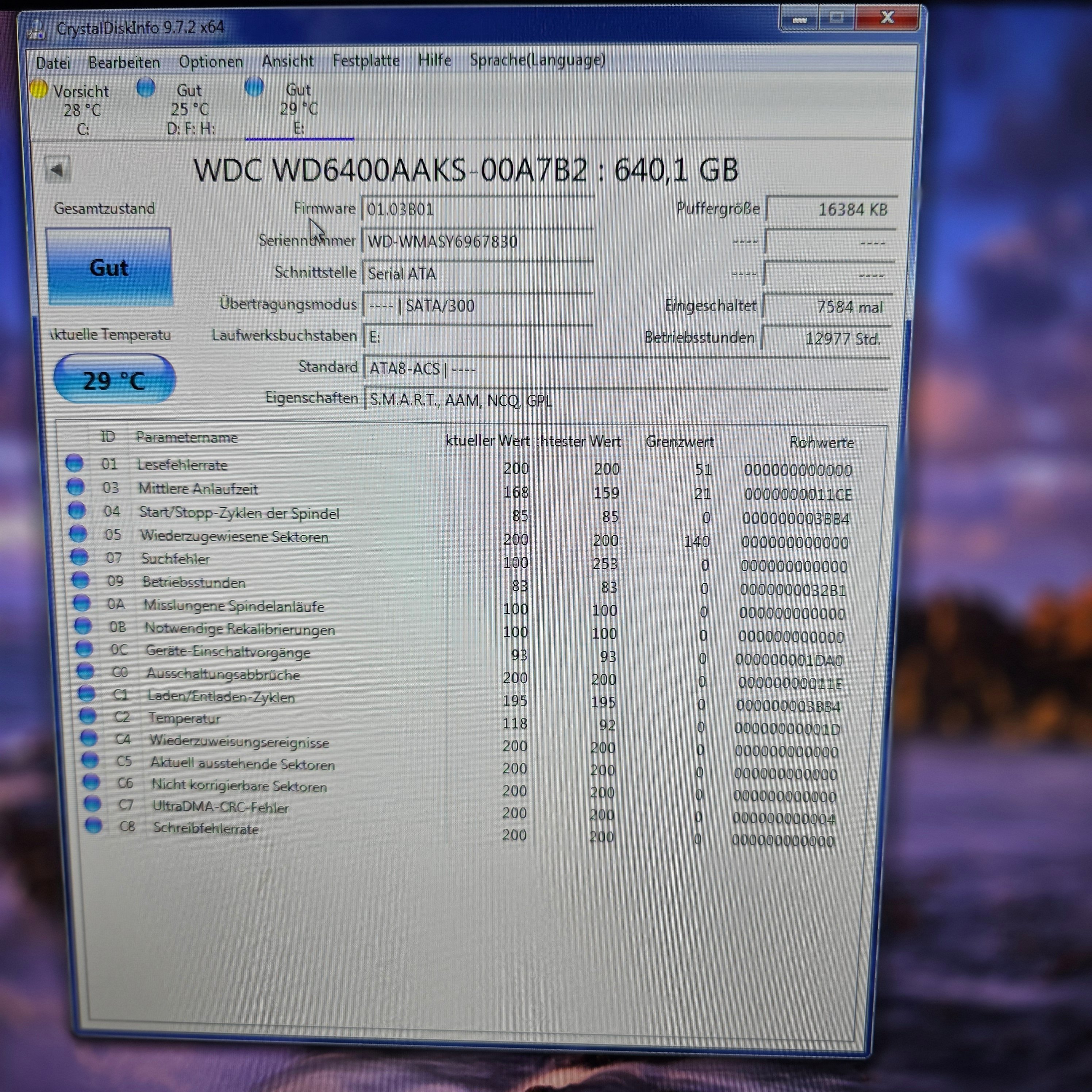
Task: Click the blue status icon for drive E:
Action: (x=254, y=87)
